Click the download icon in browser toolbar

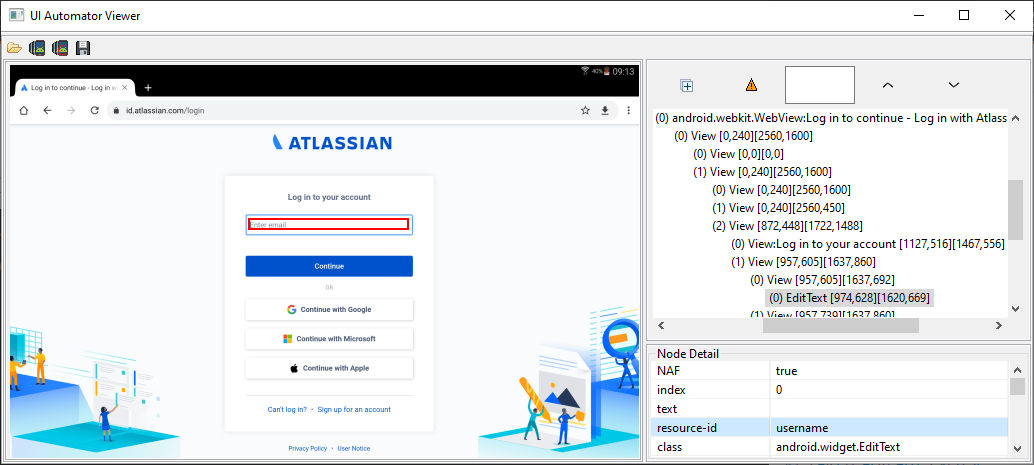coord(604,111)
